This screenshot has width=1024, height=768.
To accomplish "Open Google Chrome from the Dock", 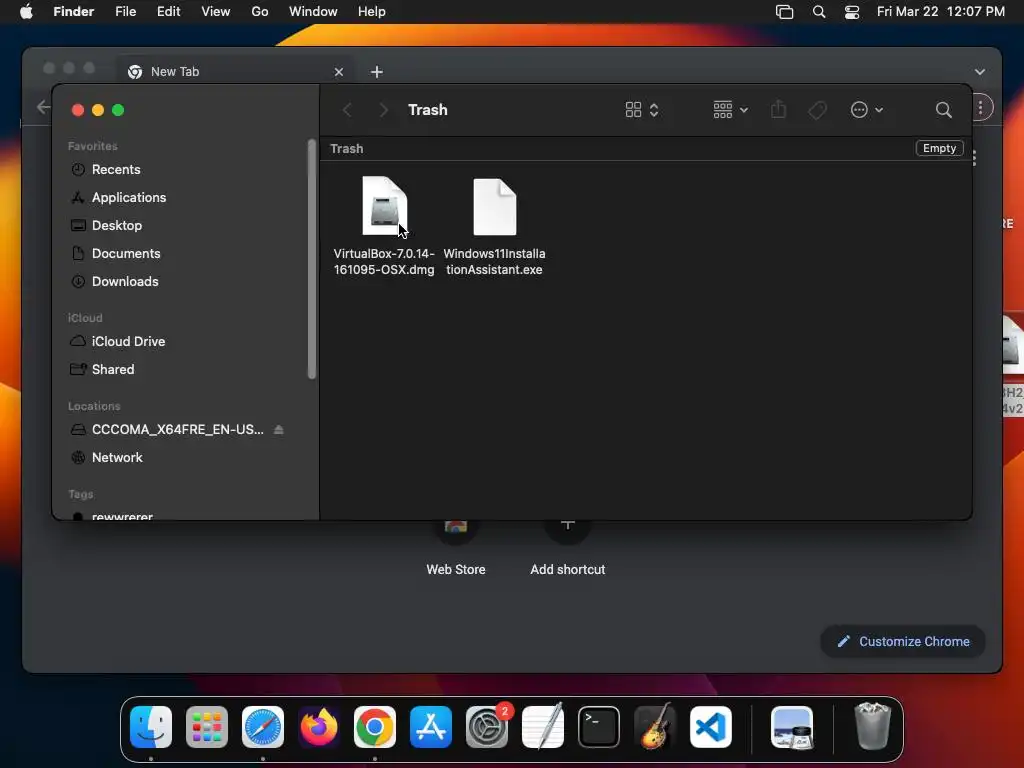I will (x=375, y=727).
